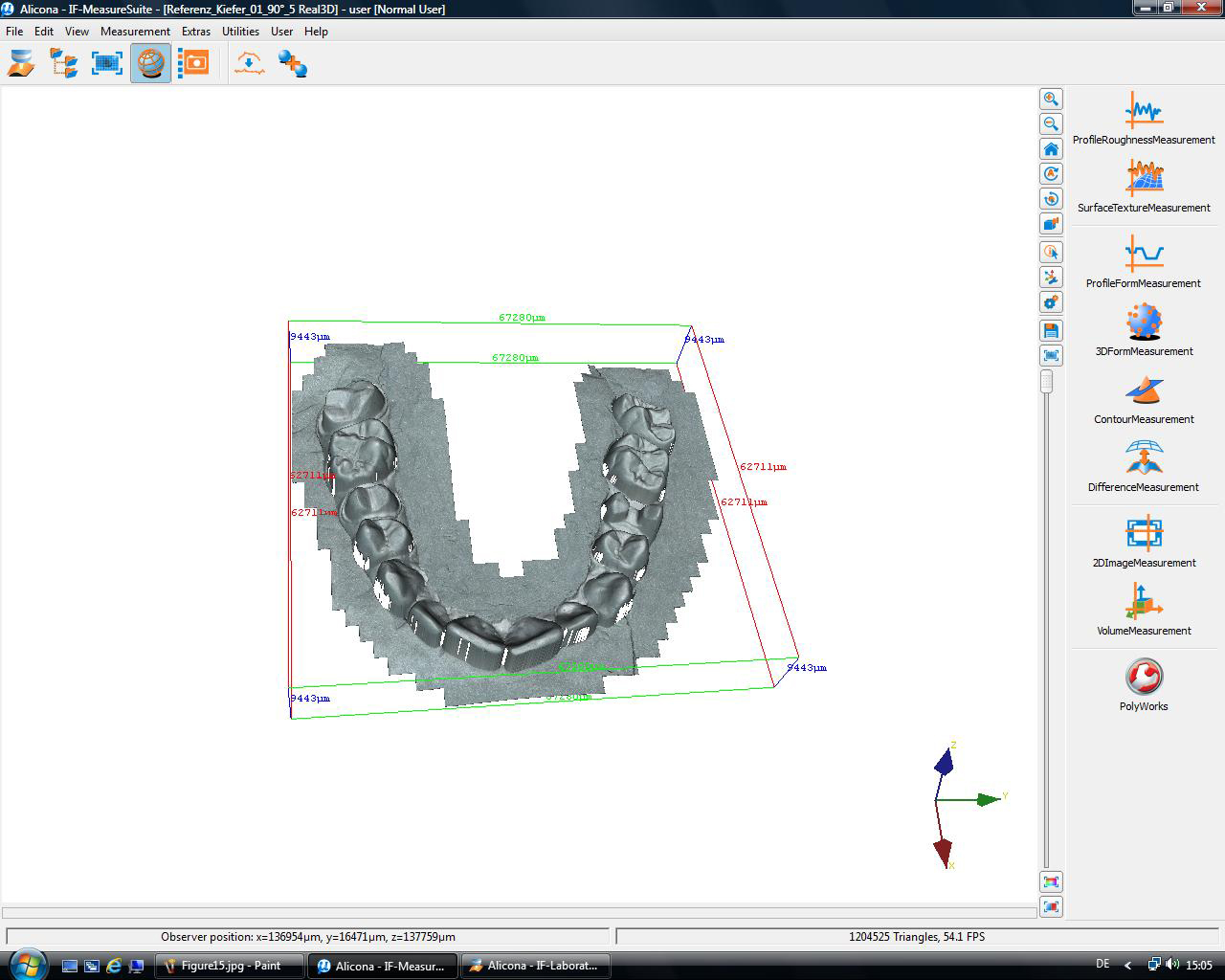
Task: Open the Measurement menu
Action: (x=135, y=32)
